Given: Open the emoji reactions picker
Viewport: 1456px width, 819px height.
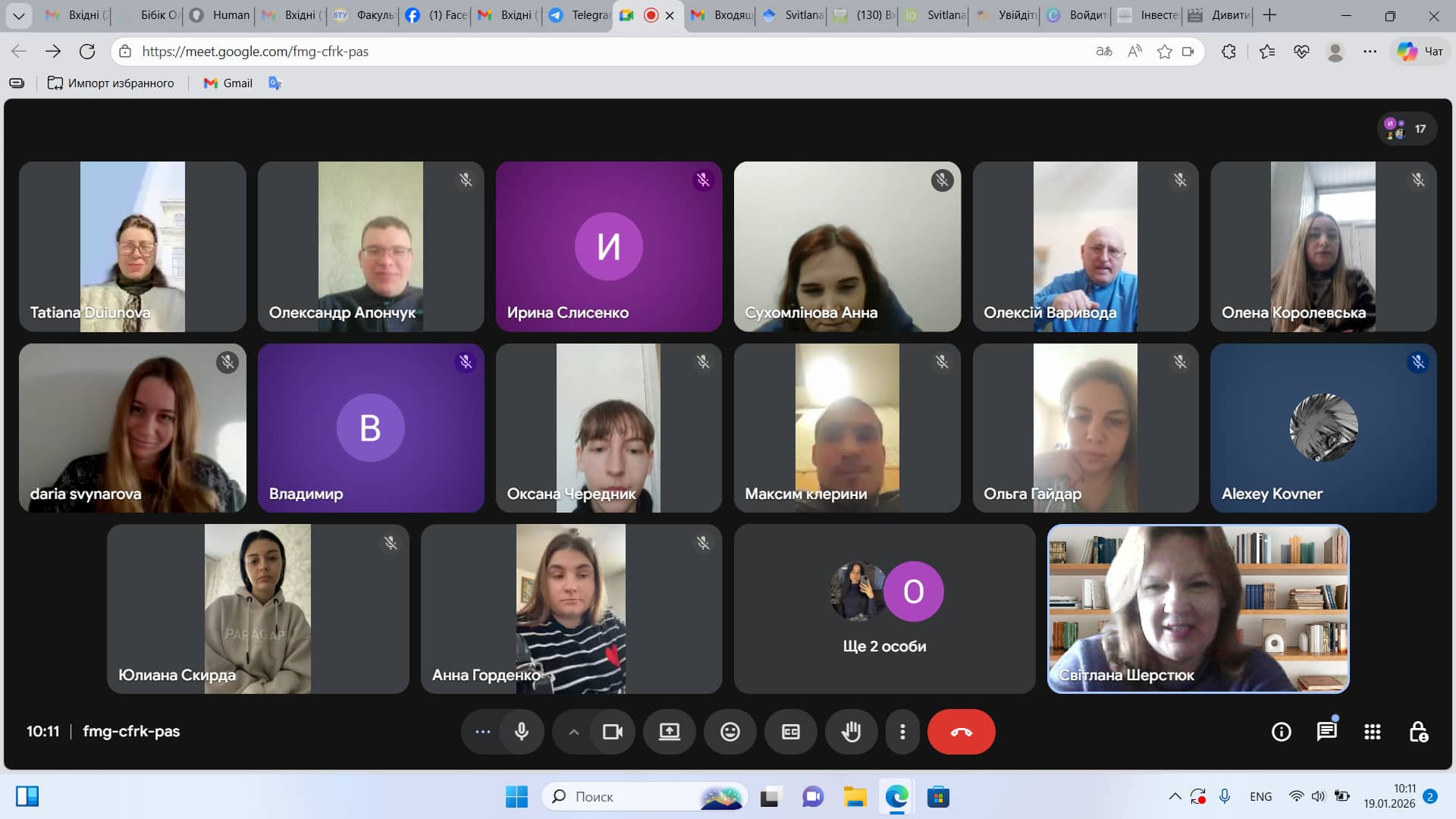Looking at the screenshot, I should coord(730,732).
